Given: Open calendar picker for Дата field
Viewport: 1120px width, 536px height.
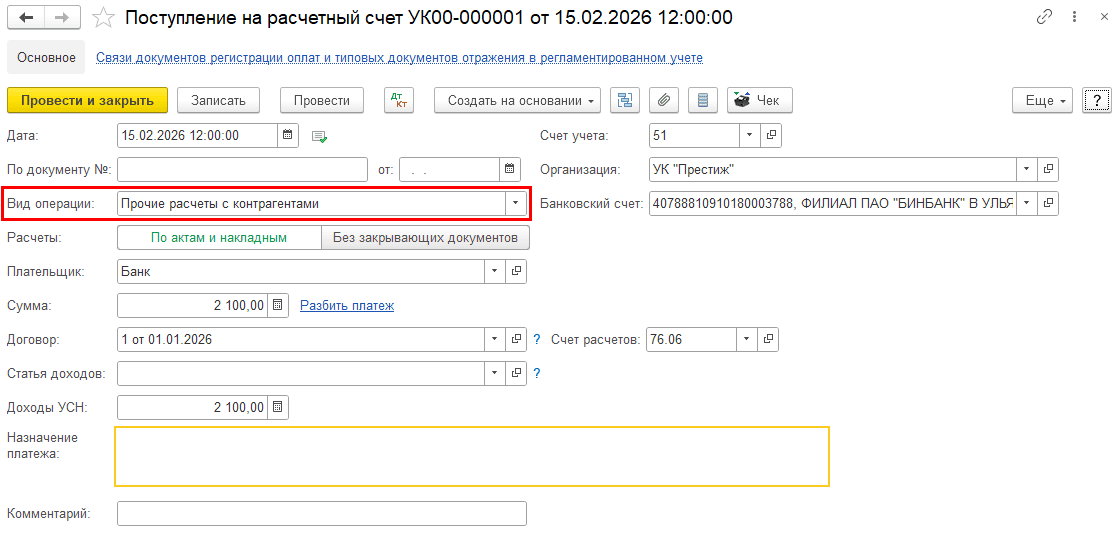Looking at the screenshot, I should click(288, 135).
